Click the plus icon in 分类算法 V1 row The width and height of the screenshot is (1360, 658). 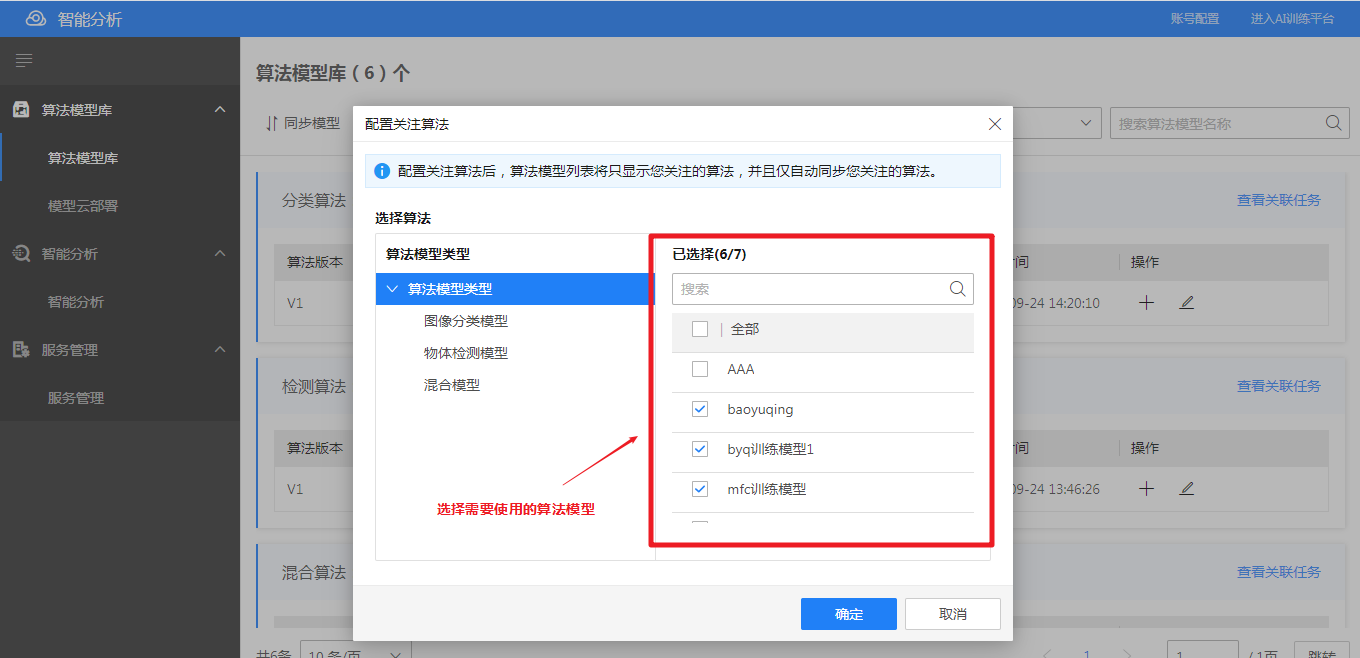pyautogui.click(x=1145, y=302)
